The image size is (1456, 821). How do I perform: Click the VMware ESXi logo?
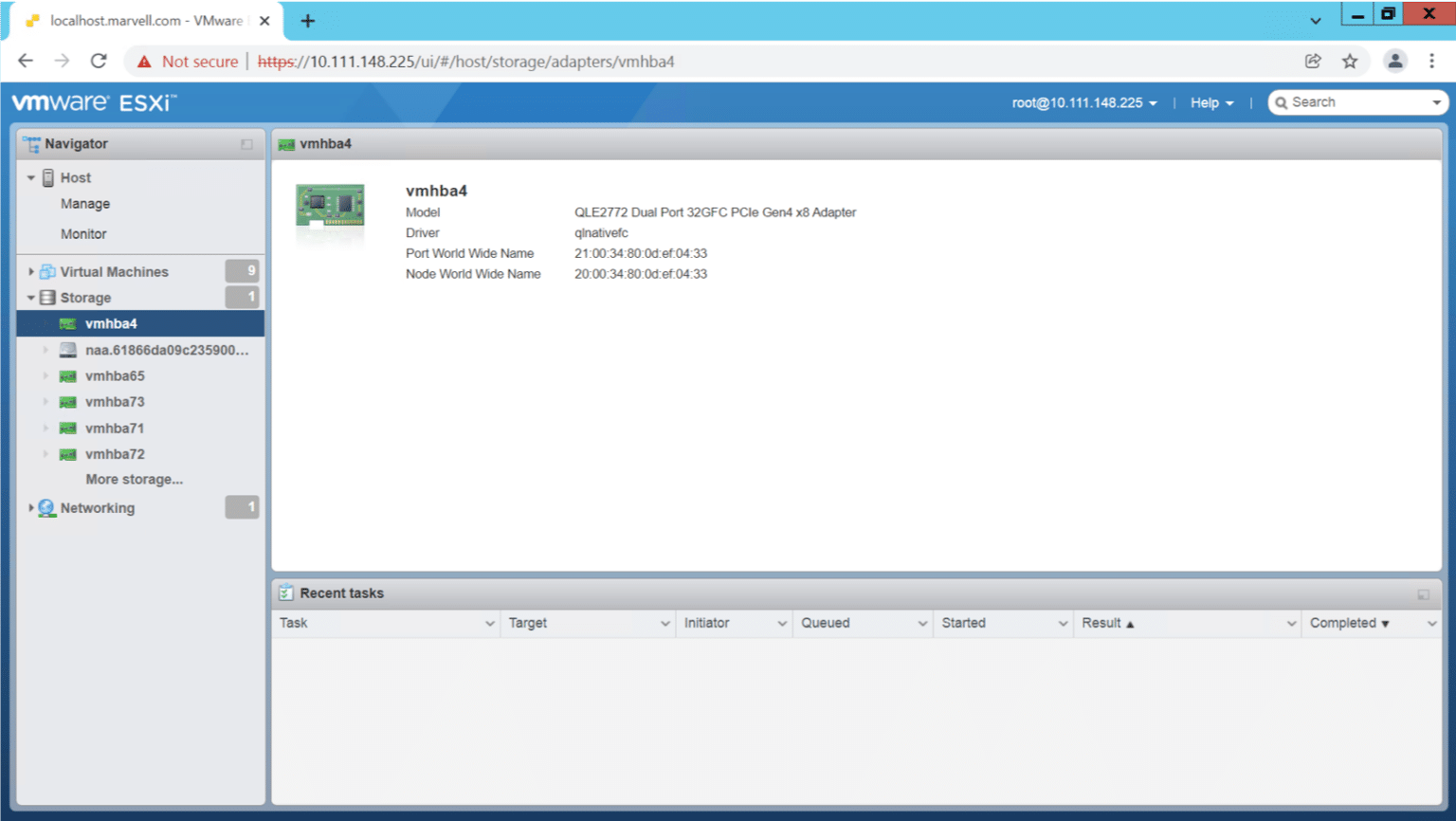coord(94,101)
